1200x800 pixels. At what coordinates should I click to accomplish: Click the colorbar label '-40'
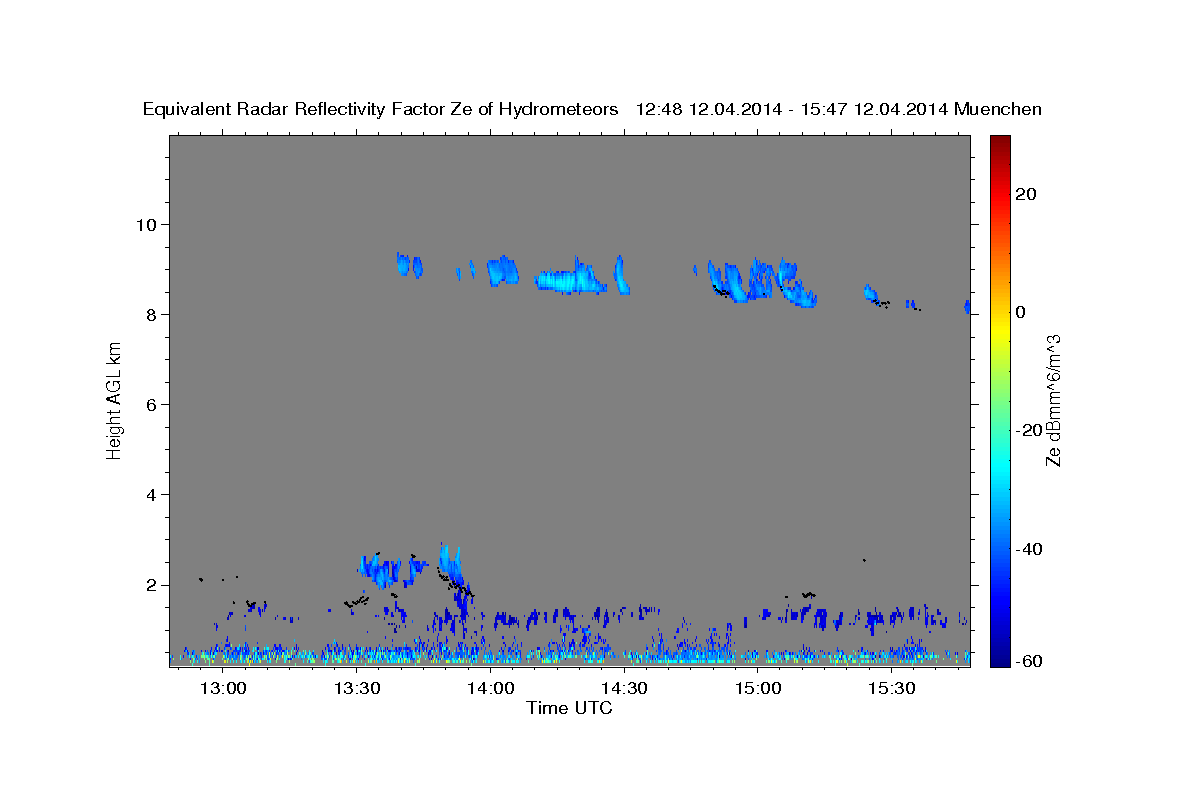(x=1028, y=549)
